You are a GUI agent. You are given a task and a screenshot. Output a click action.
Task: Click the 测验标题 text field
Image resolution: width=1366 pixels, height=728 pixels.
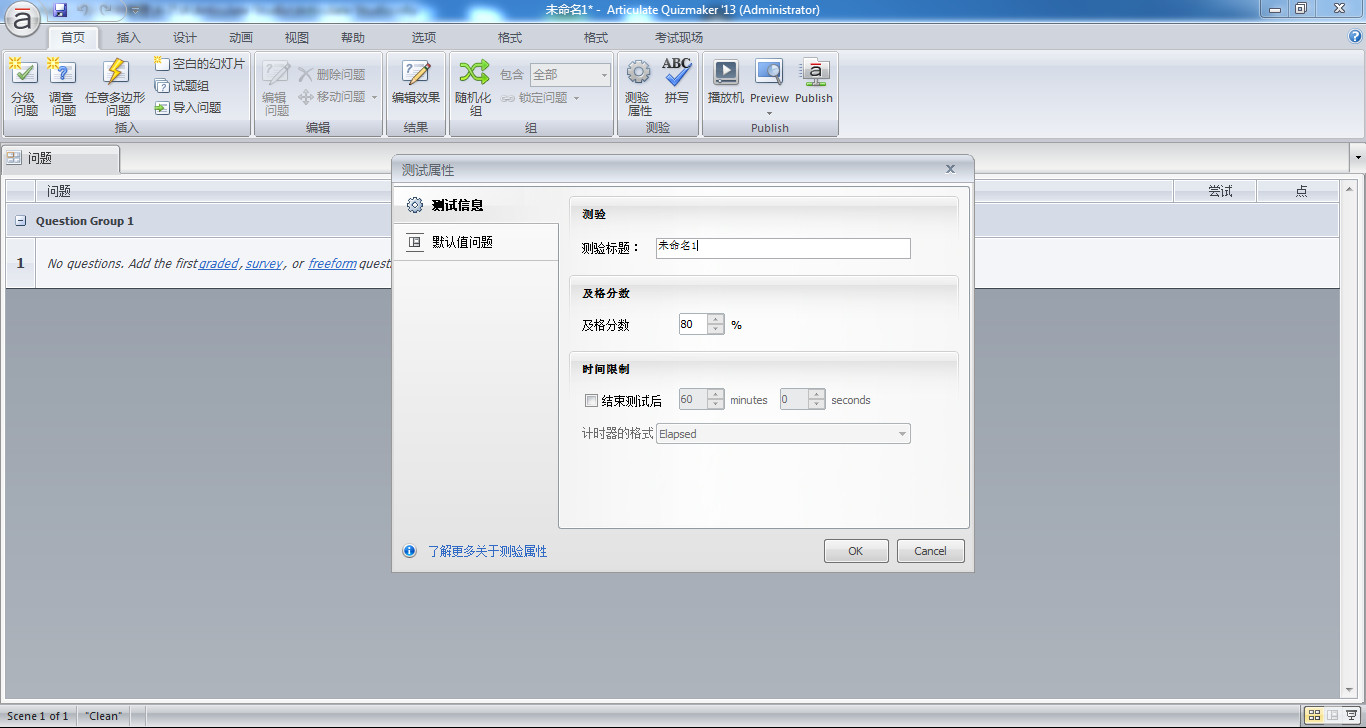(783, 248)
